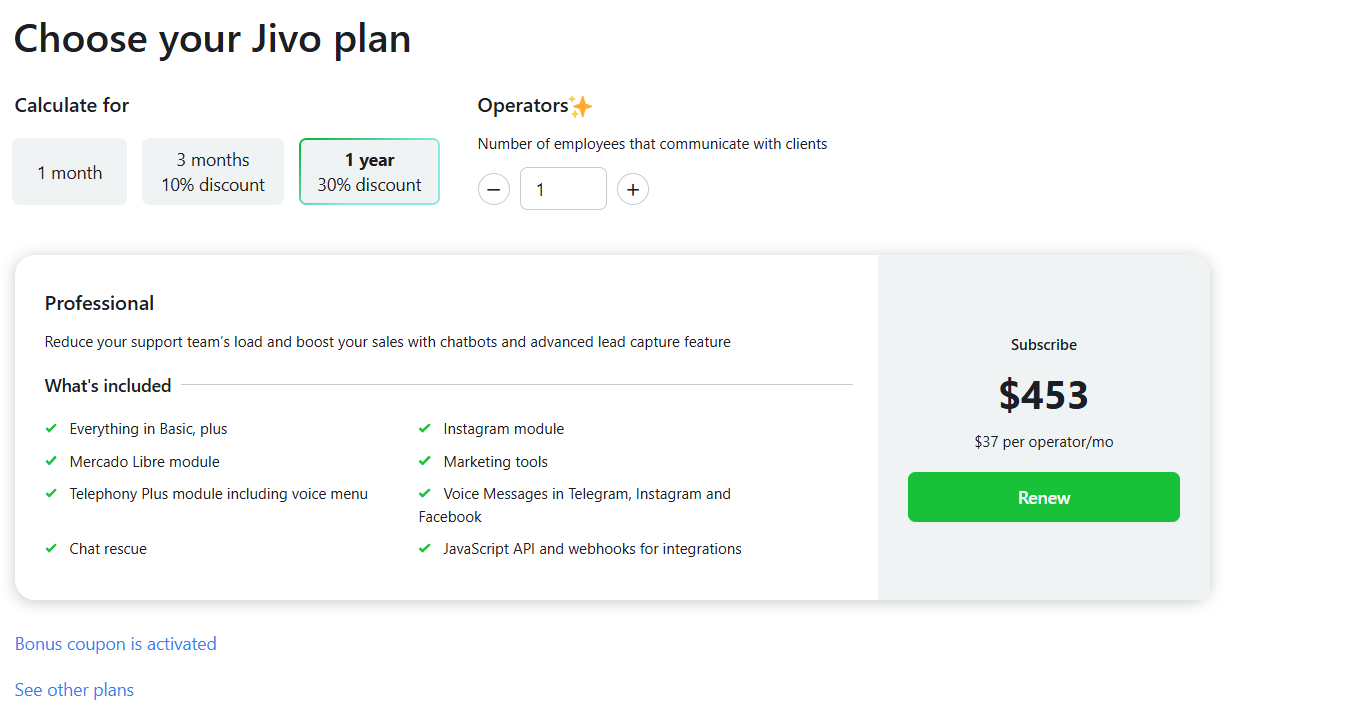The image size is (1348, 723).
Task: Click the checkmark beside Chat rescue
Action: (50, 548)
